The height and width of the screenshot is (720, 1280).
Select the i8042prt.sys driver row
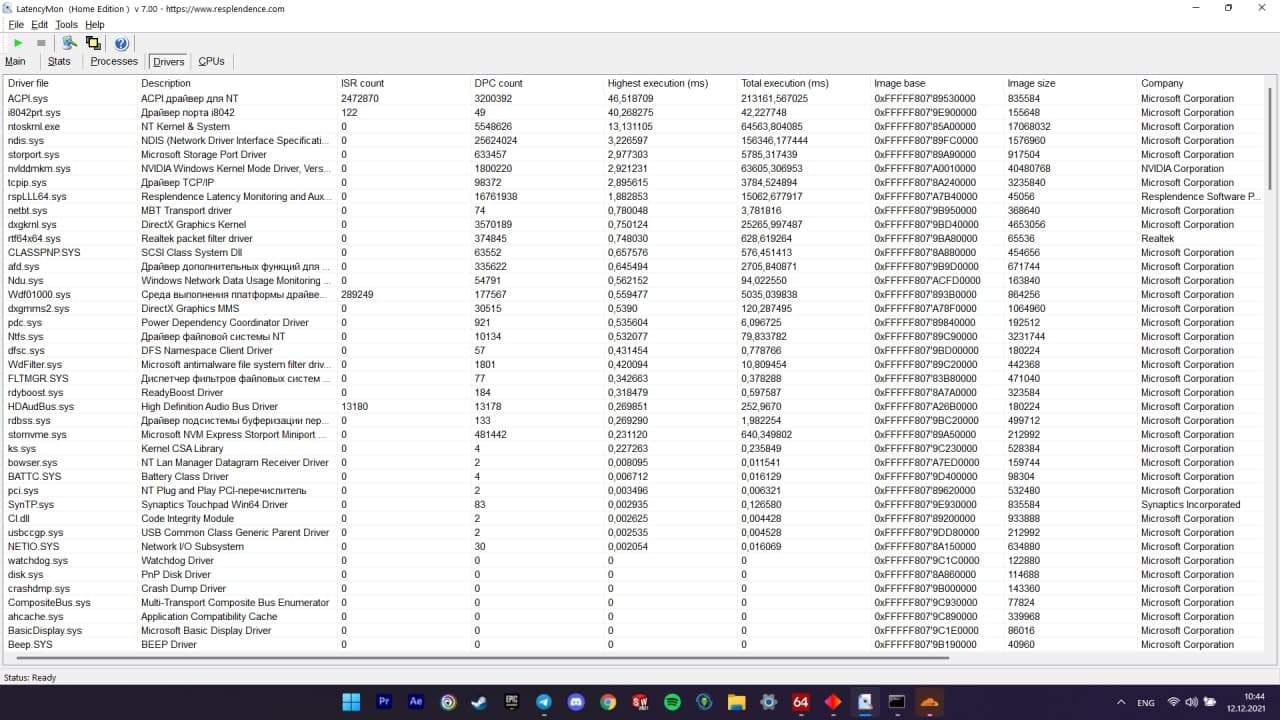click(635, 113)
